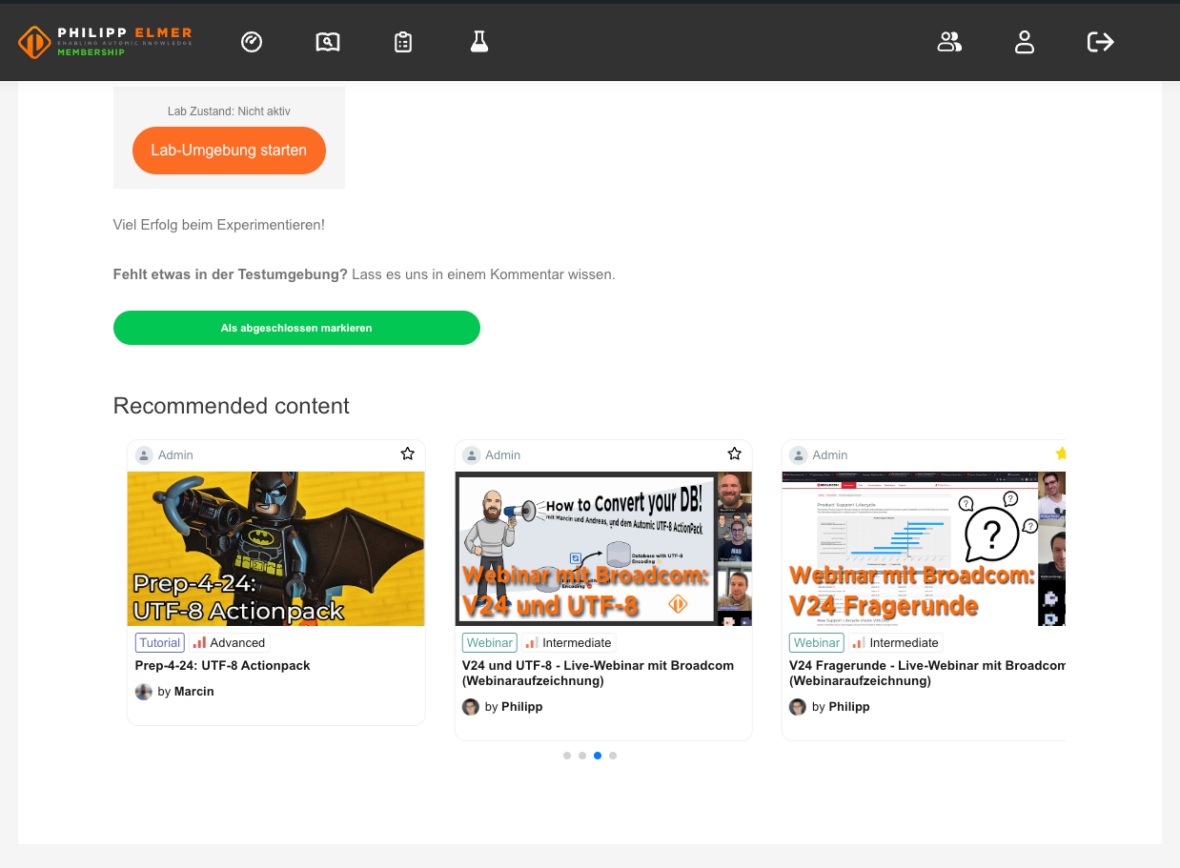The image size is (1180, 868).
Task: Star the Prep-4-24 UTF-8 Actionpack card
Action: point(407,453)
